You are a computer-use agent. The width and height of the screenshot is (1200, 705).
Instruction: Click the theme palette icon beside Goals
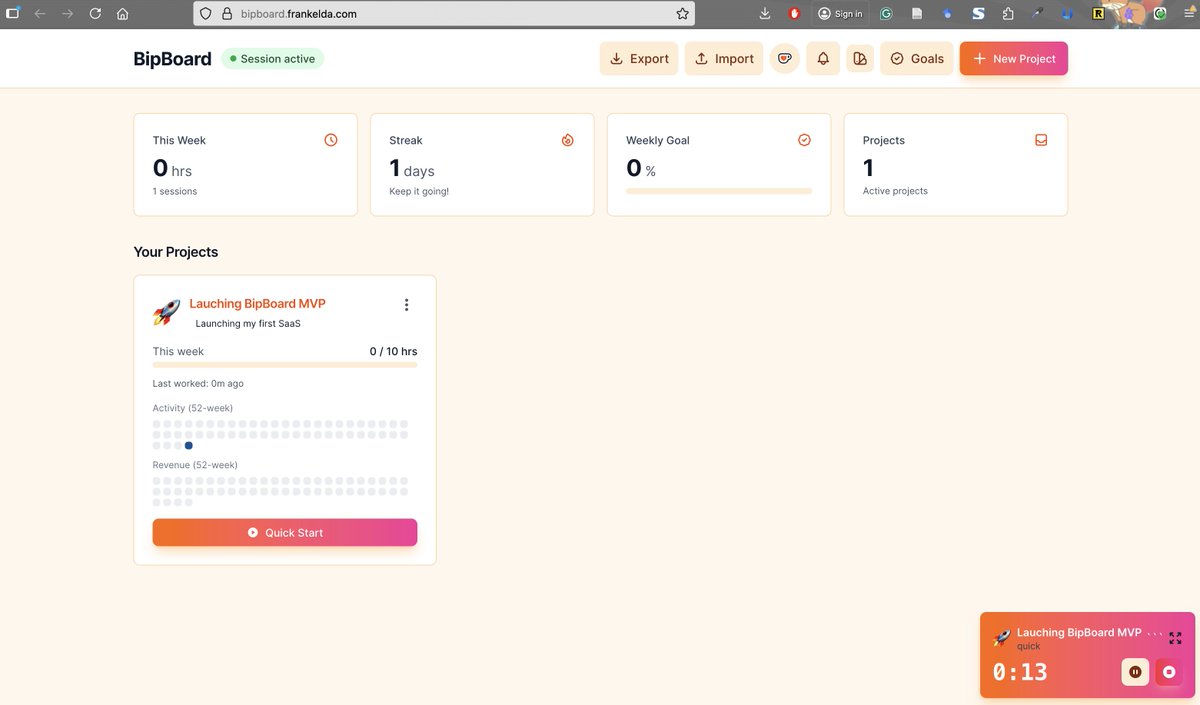point(860,59)
